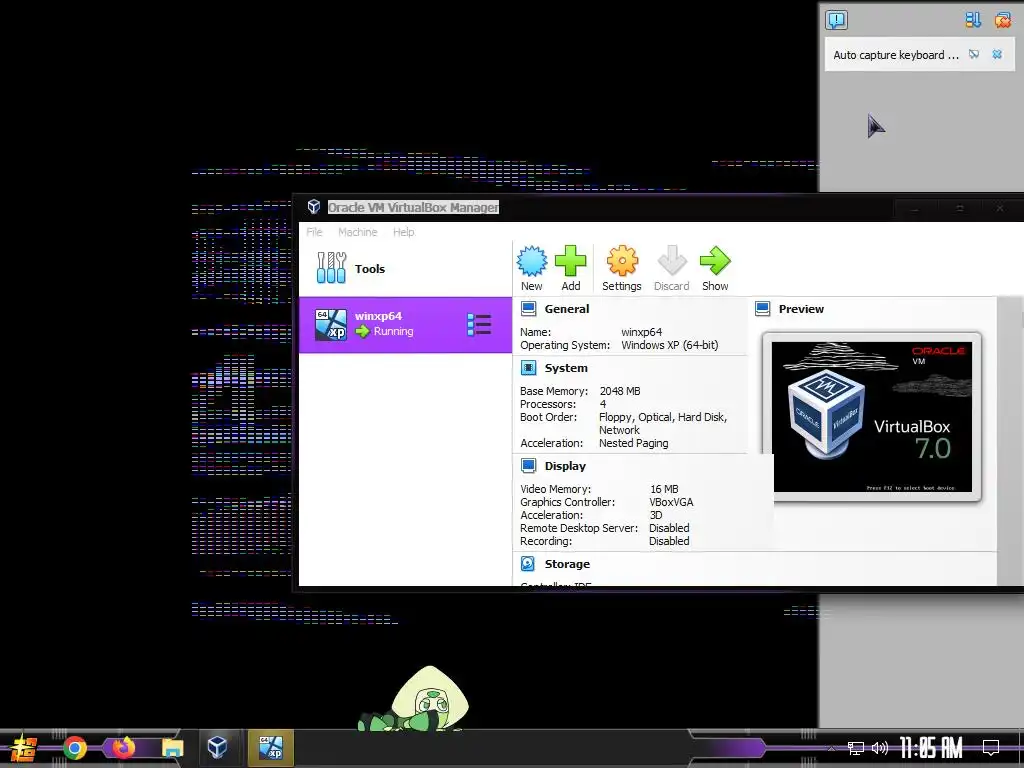
Task: Select the Tools entry with screwdriver icon
Action: (405, 268)
